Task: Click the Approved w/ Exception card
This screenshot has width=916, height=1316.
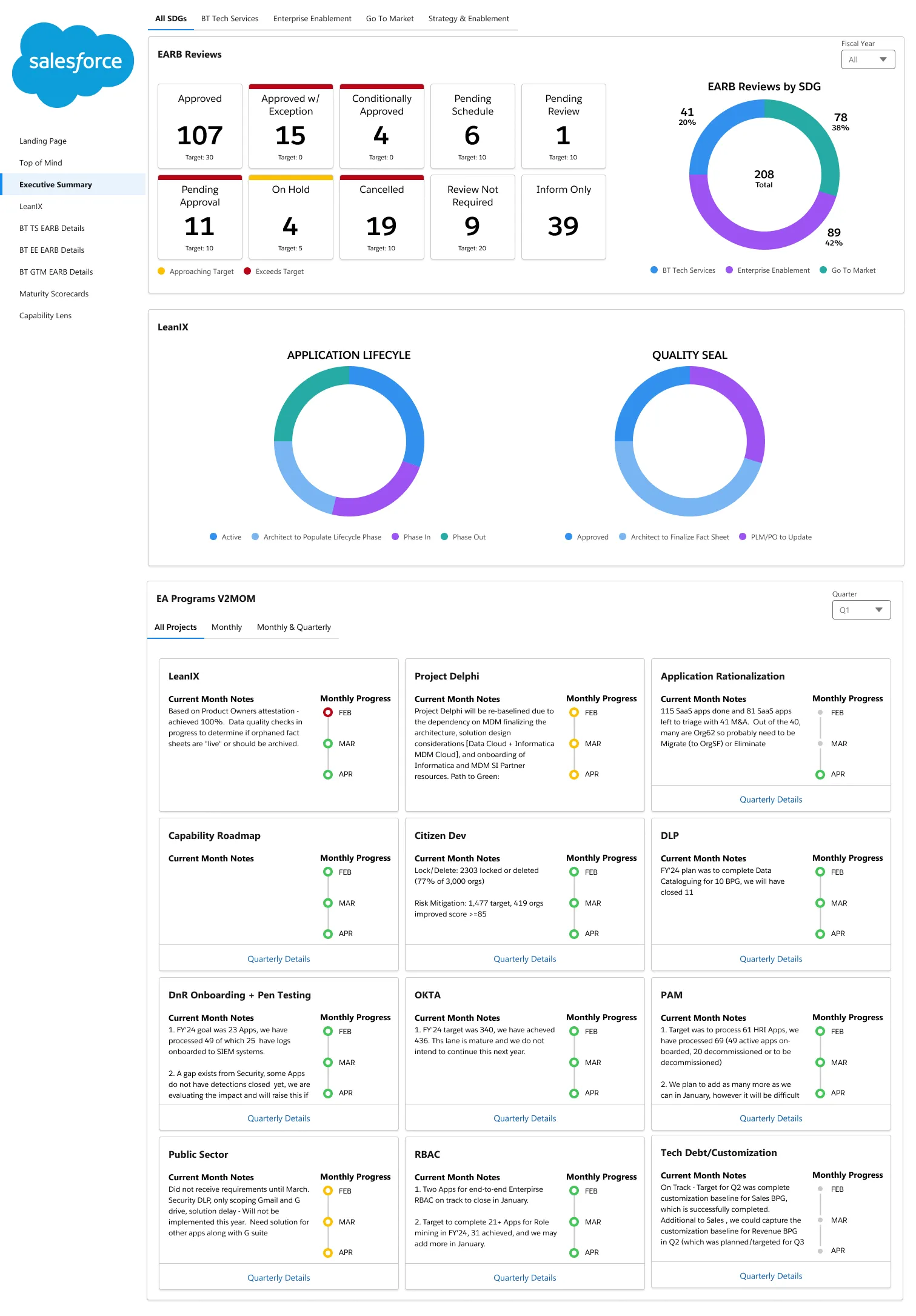Action: click(x=291, y=126)
